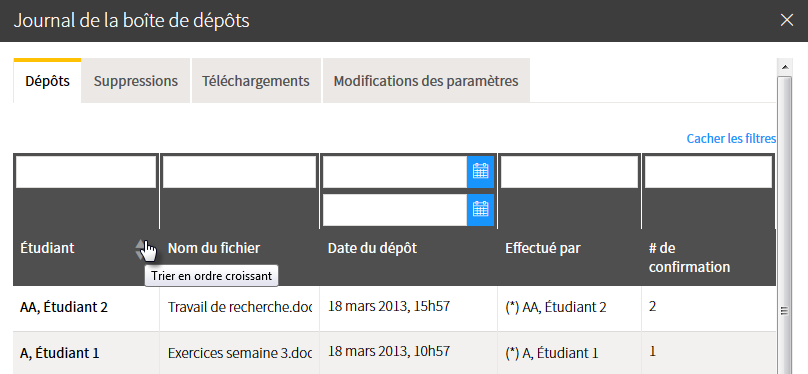The image size is (808, 374).
Task: Select Modifications des paramètres tab
Action: [426, 81]
